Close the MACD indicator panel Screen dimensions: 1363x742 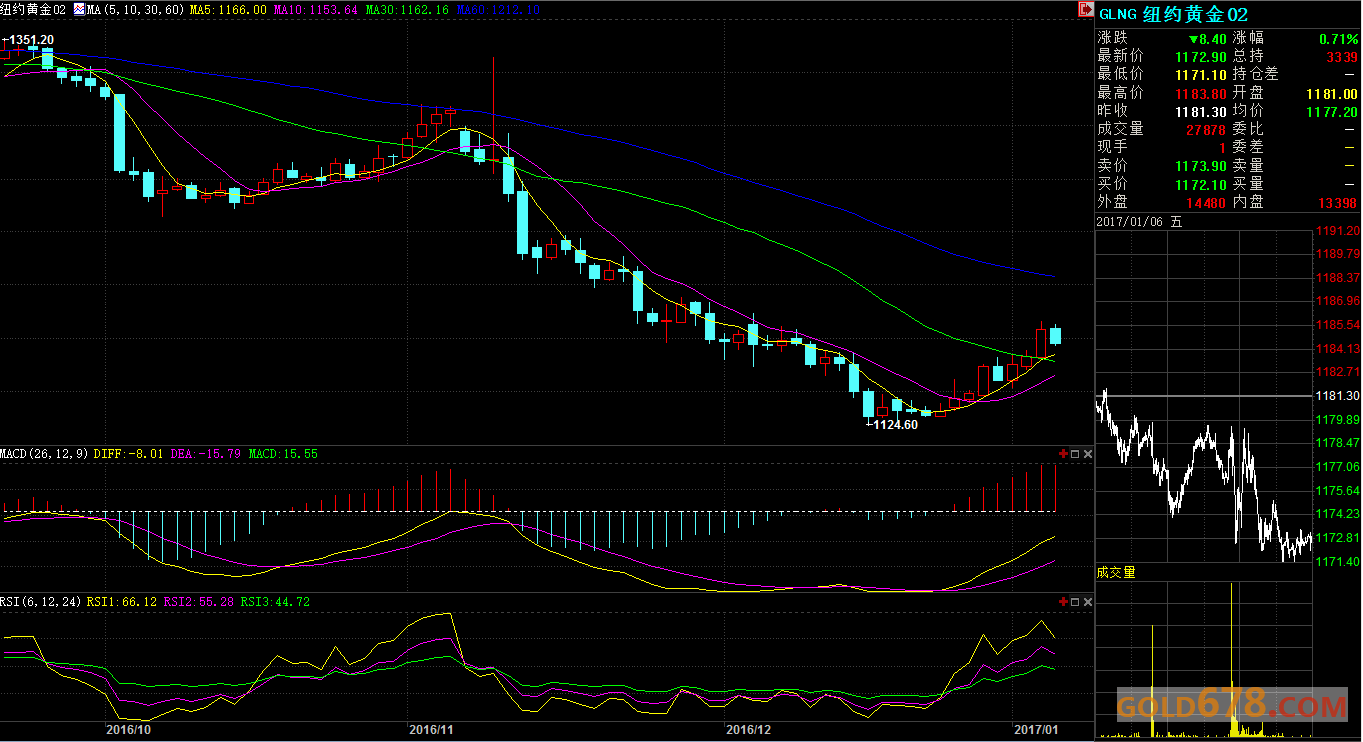1088,454
